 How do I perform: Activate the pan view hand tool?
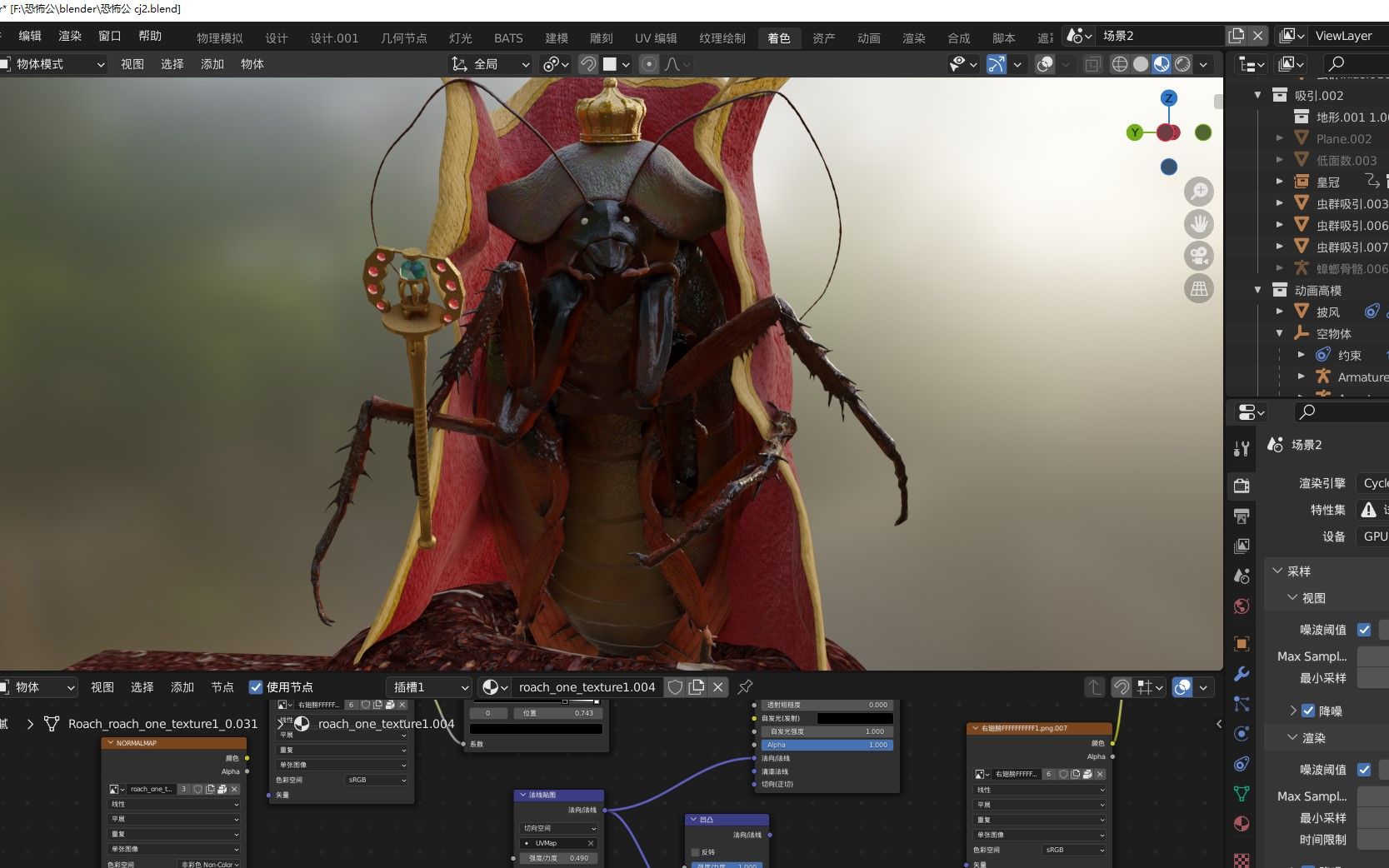1199,224
